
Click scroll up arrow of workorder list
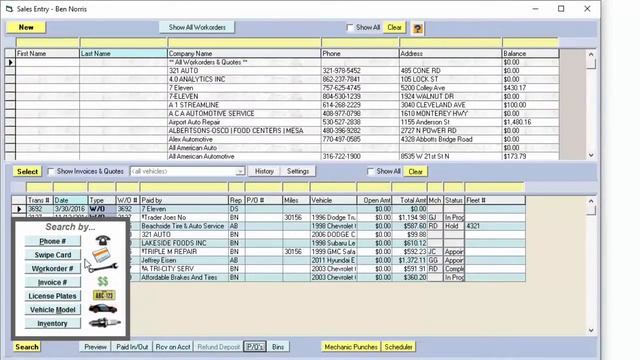[591, 200]
